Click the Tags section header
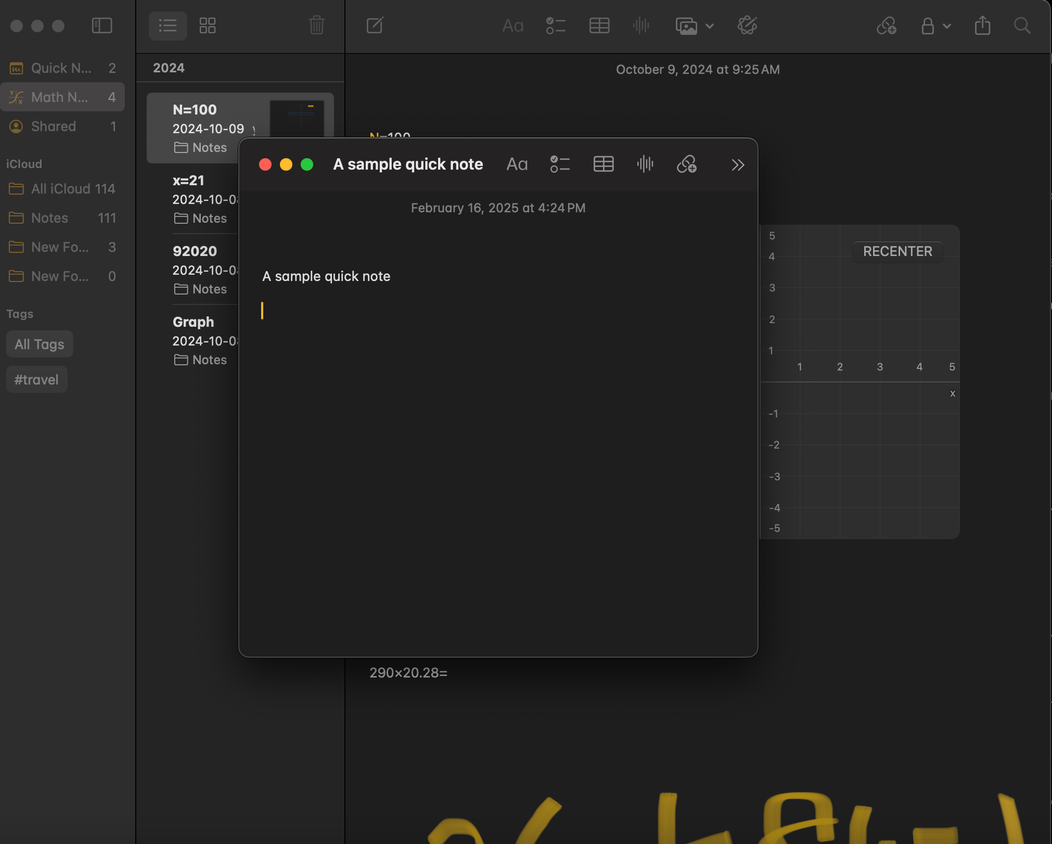The height and width of the screenshot is (844, 1052). point(19,314)
